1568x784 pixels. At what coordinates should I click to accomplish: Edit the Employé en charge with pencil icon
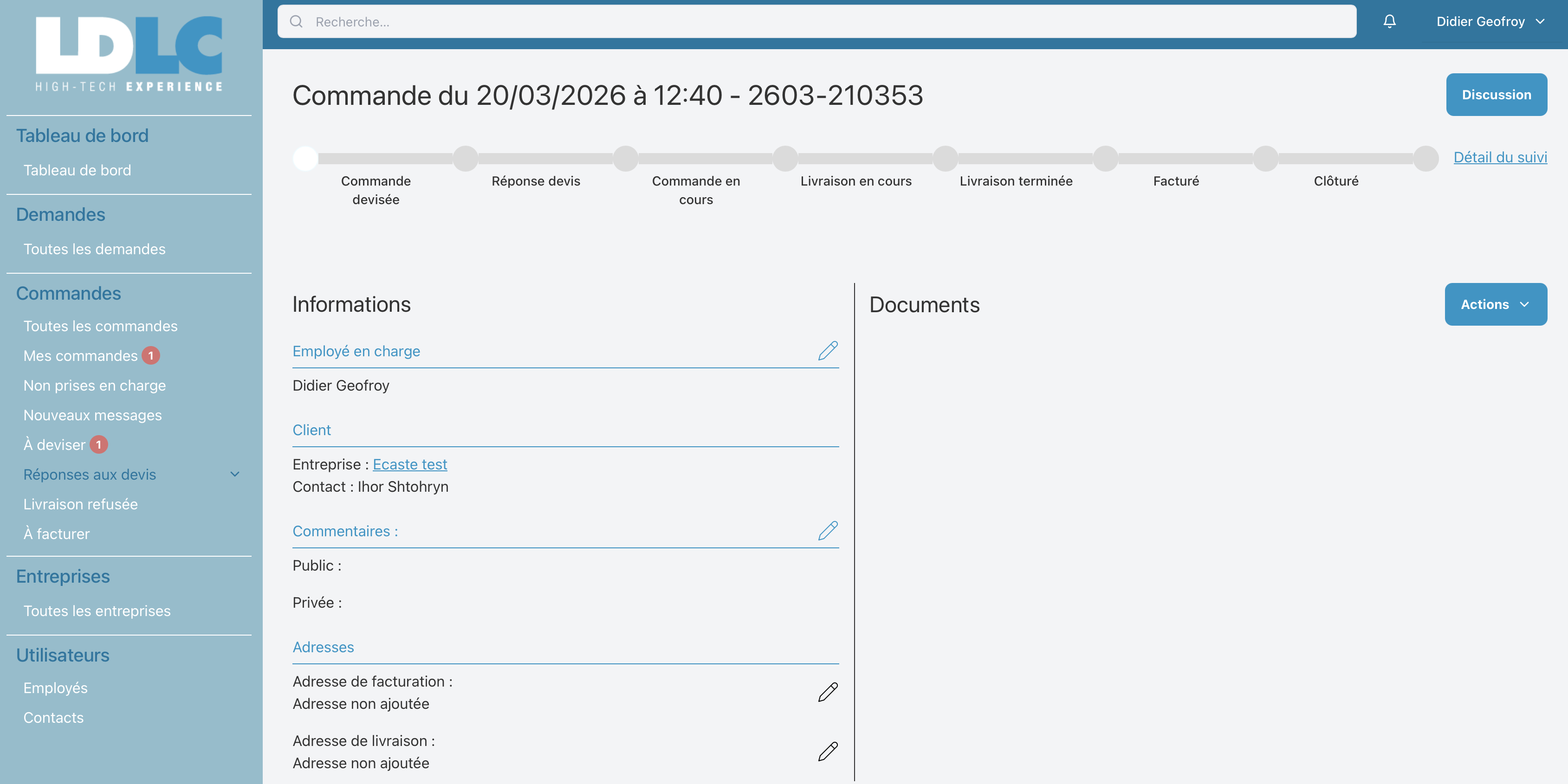point(828,351)
